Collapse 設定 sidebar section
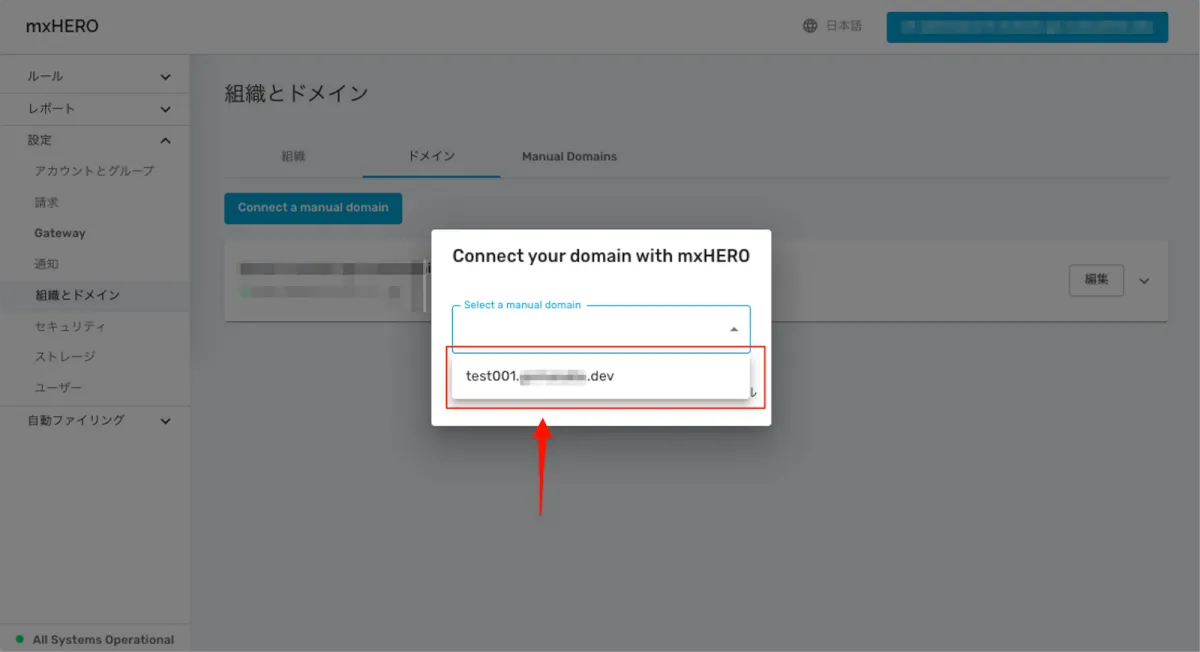 coord(95,141)
